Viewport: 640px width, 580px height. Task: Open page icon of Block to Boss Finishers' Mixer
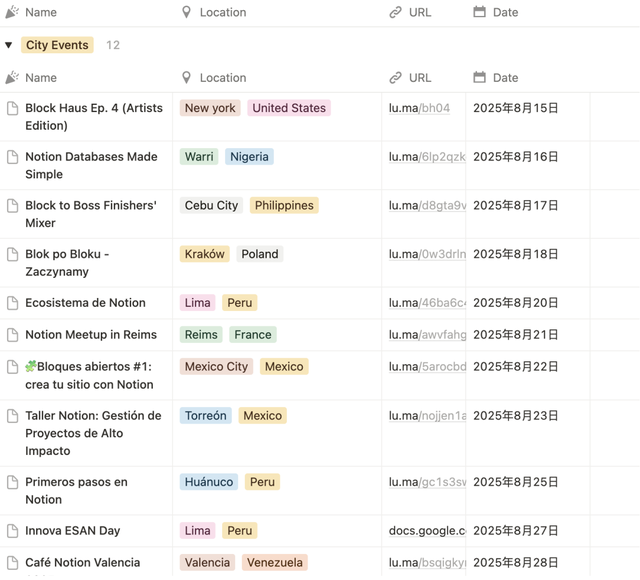pos(13,206)
